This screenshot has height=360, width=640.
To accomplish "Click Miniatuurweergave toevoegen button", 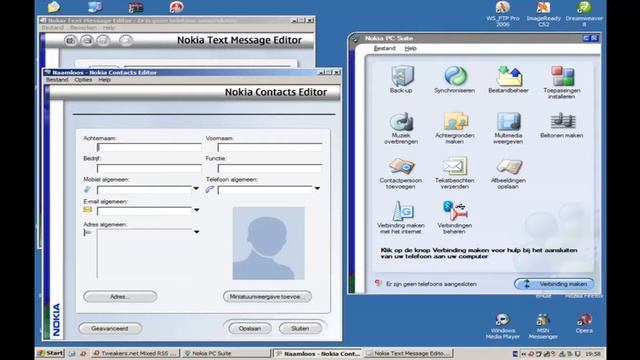I will pyautogui.click(x=267, y=297).
